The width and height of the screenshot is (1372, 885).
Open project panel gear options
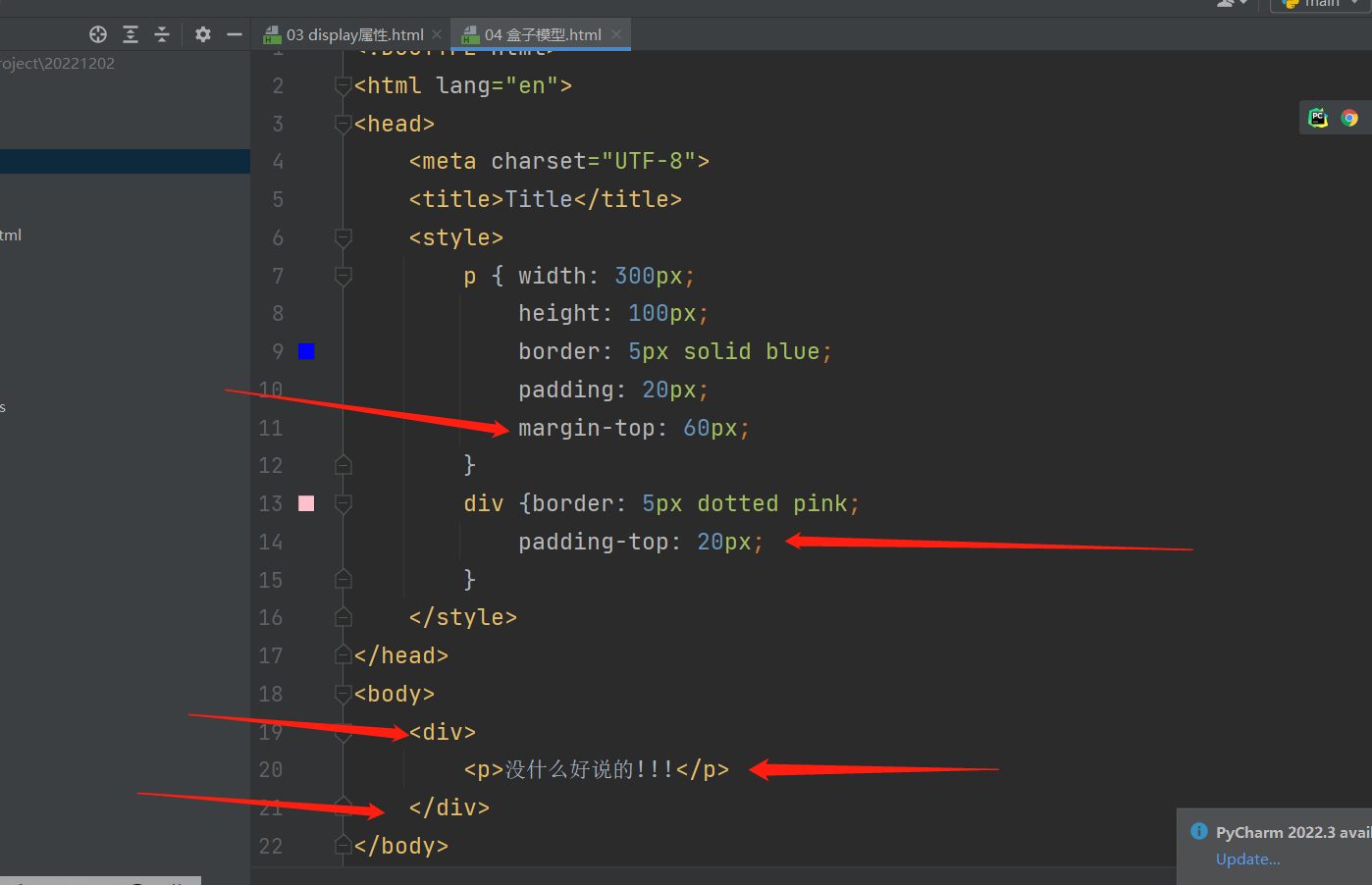coord(203,34)
